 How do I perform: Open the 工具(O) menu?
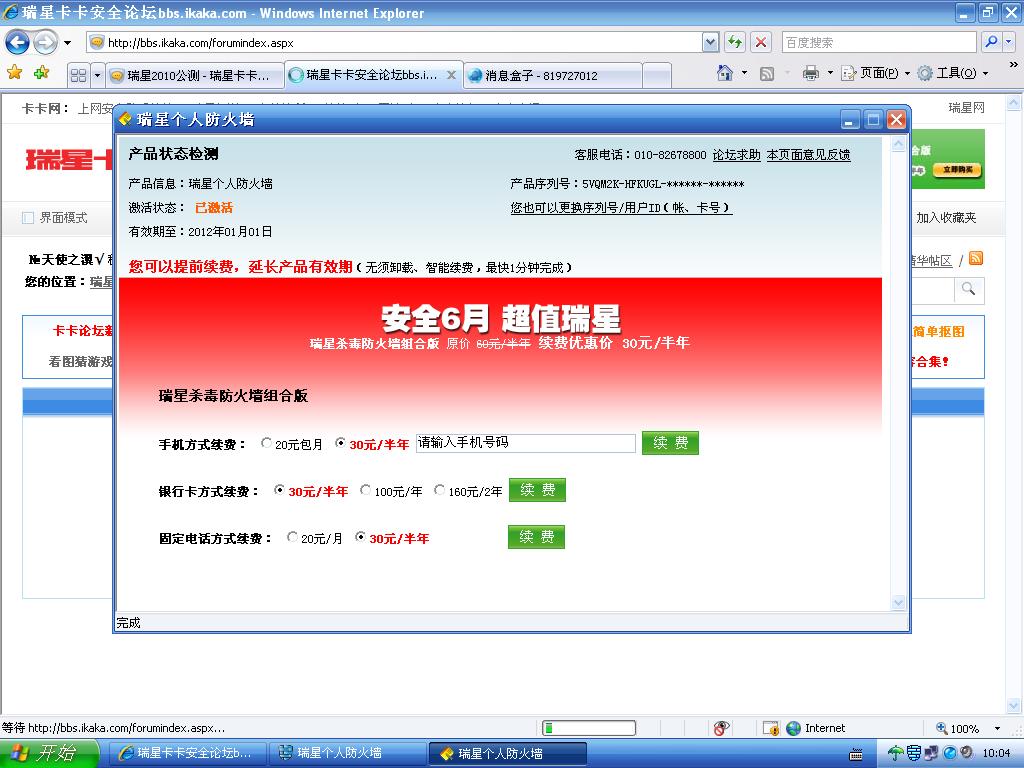953,73
